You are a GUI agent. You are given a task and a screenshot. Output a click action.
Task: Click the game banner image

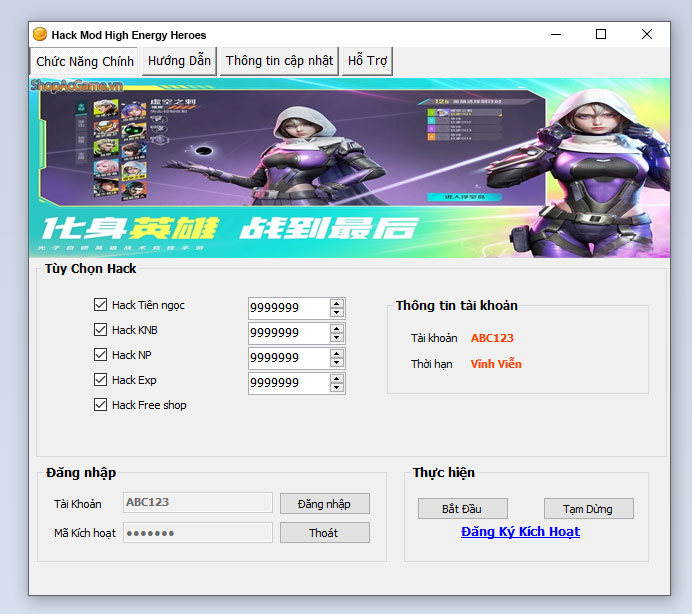tap(350, 168)
